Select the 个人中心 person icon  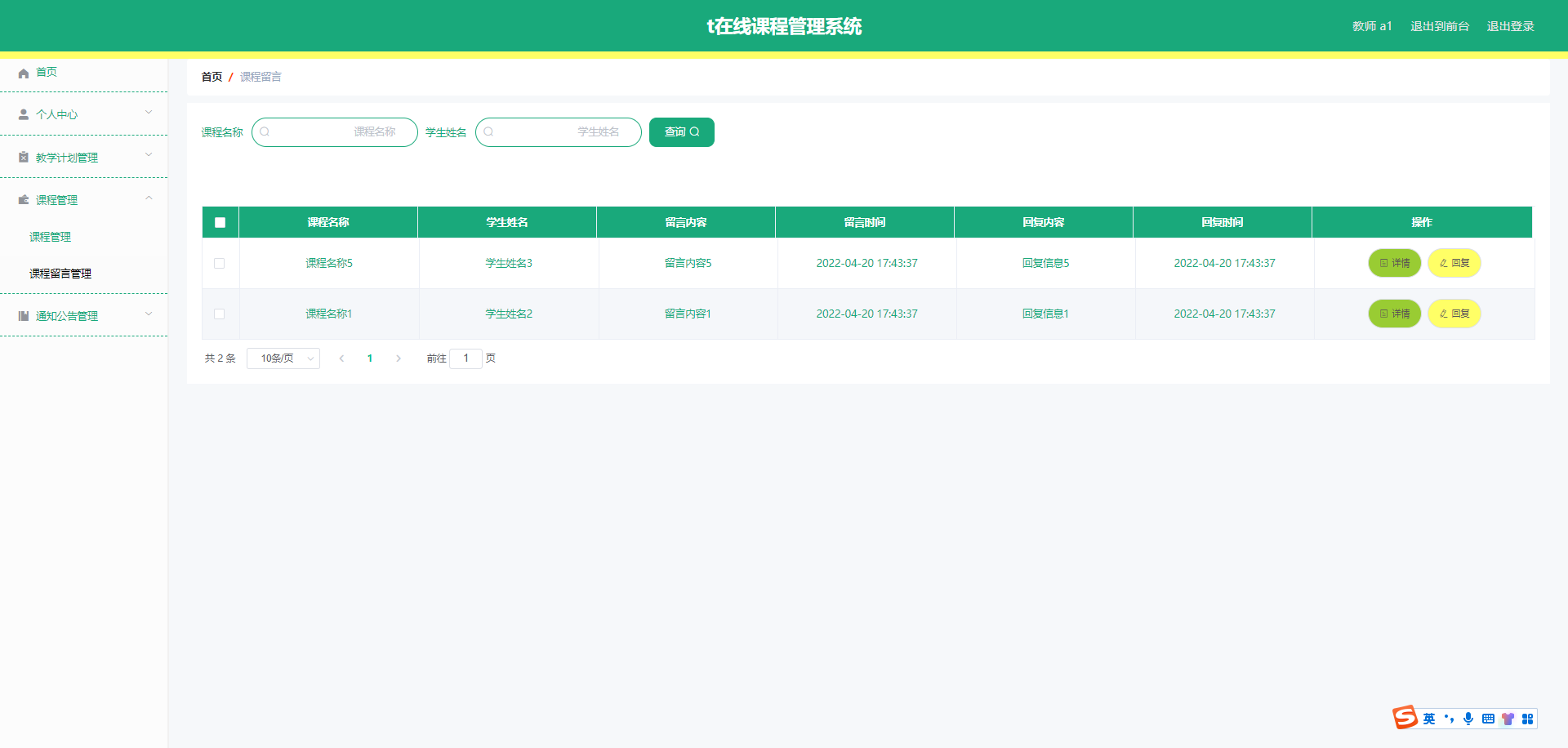click(x=23, y=114)
